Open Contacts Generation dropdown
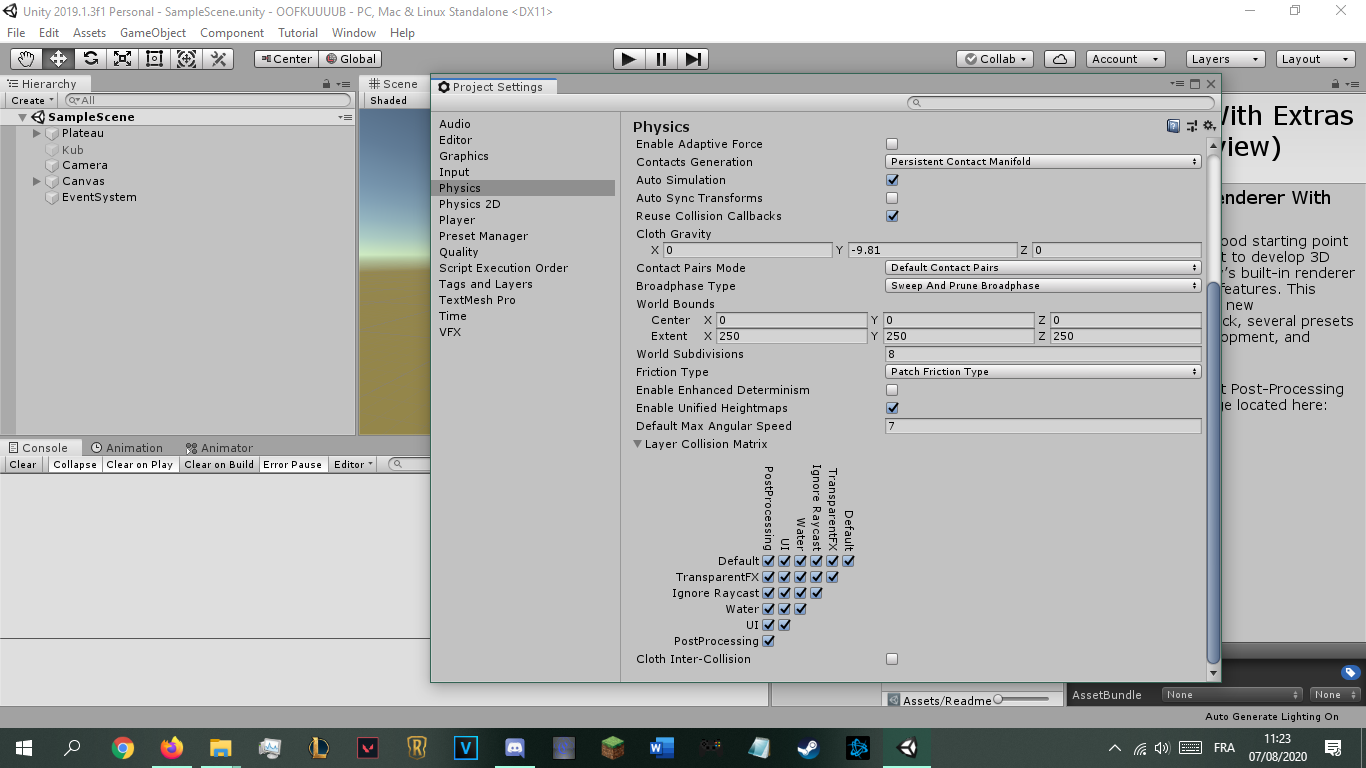This screenshot has height=768, width=1366. 1043,162
